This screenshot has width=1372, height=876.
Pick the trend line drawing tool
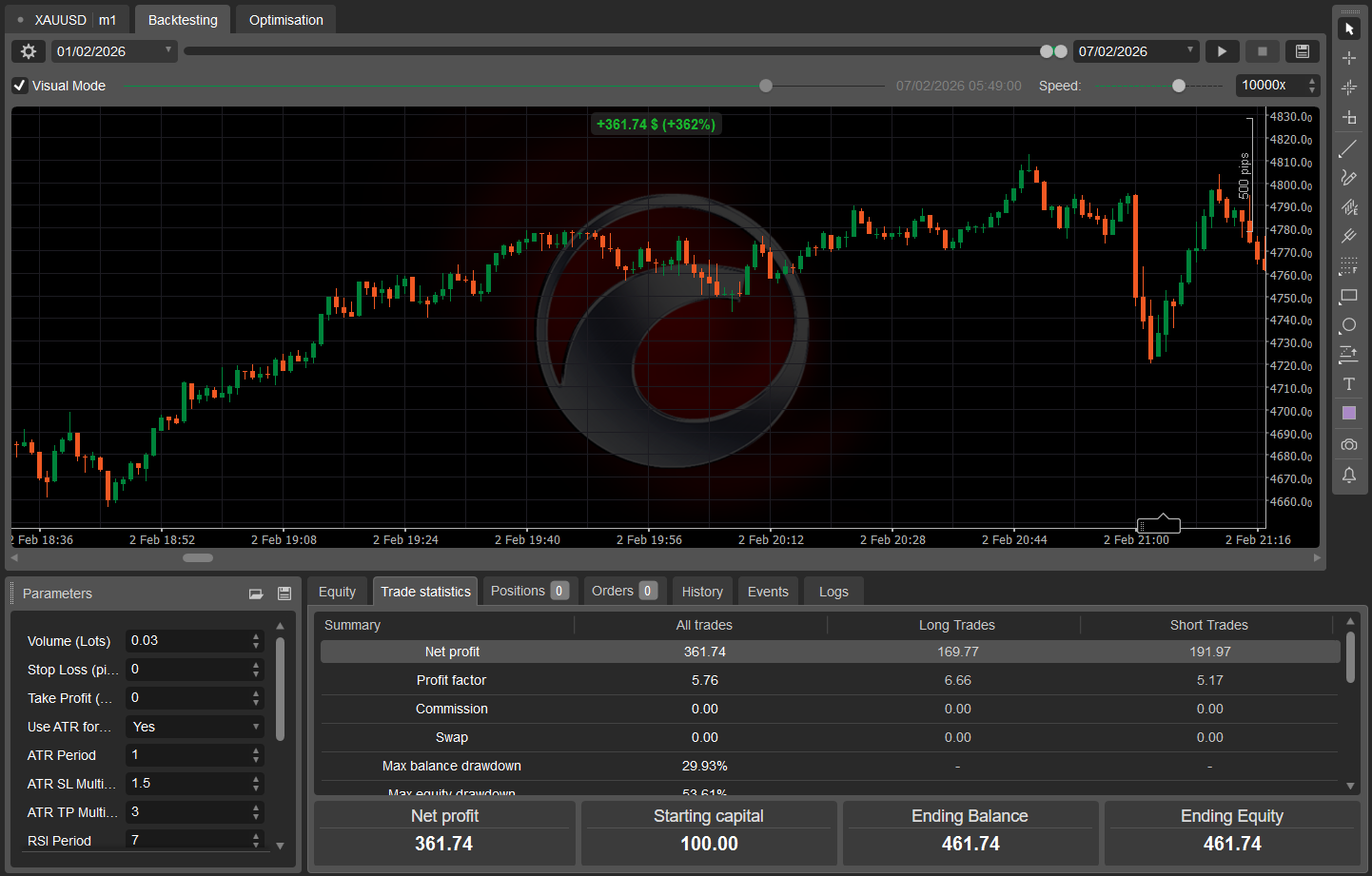(x=1349, y=148)
